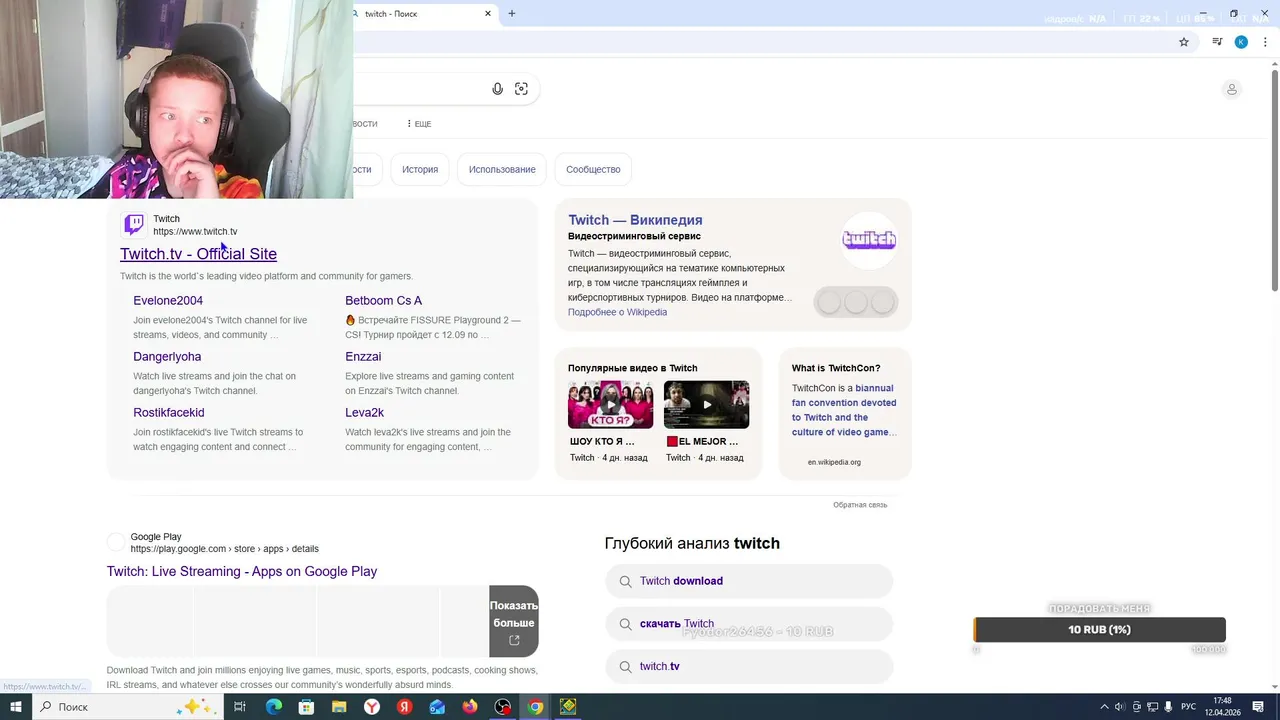Viewport: 1280px width, 720px height.
Task: Open the ЕЩЕ more options dropdown
Action: pos(419,124)
